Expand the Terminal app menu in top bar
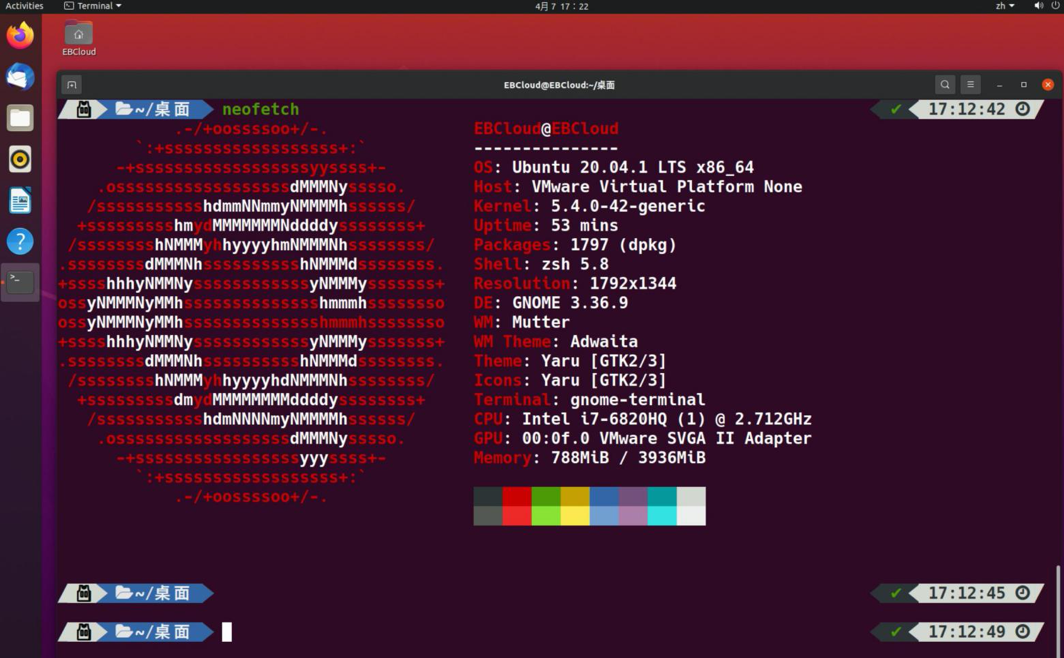1064x658 pixels. tap(93, 6)
